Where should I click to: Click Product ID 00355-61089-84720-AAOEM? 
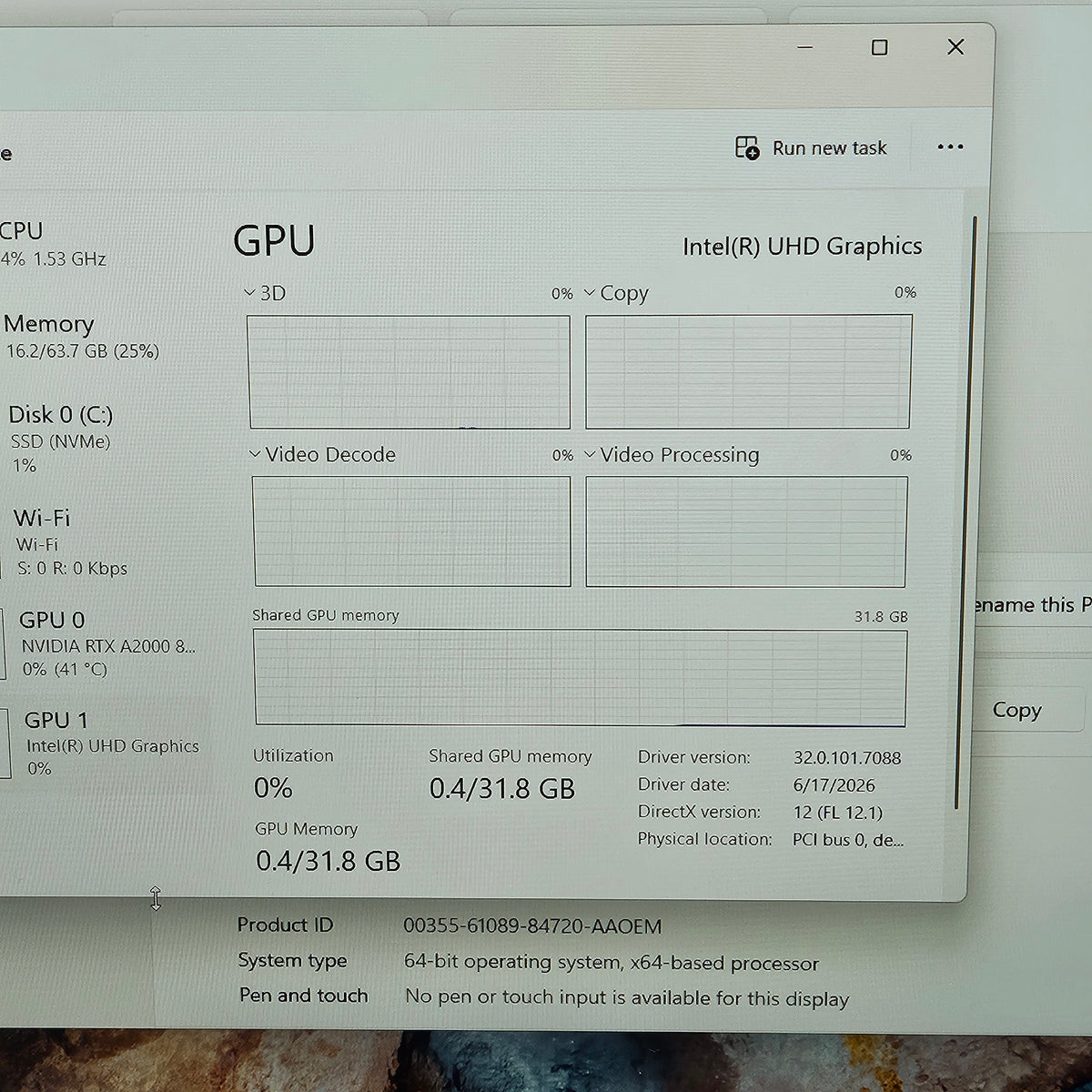tap(532, 926)
